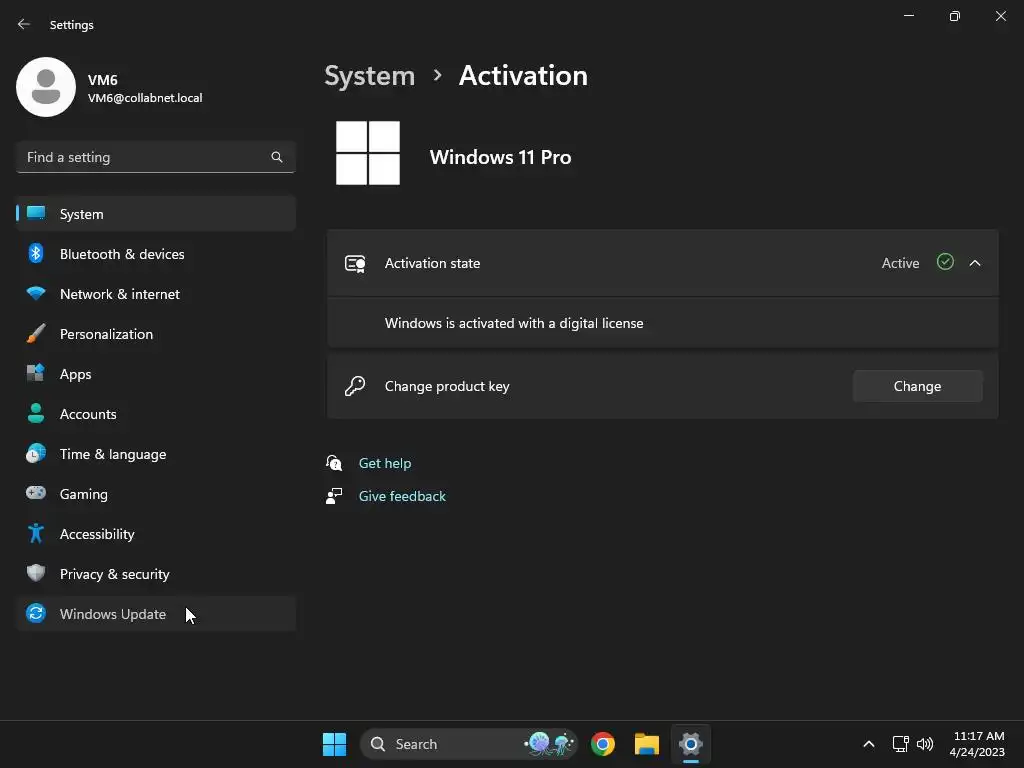Click the Privacy & security shield icon

click(x=36, y=573)
